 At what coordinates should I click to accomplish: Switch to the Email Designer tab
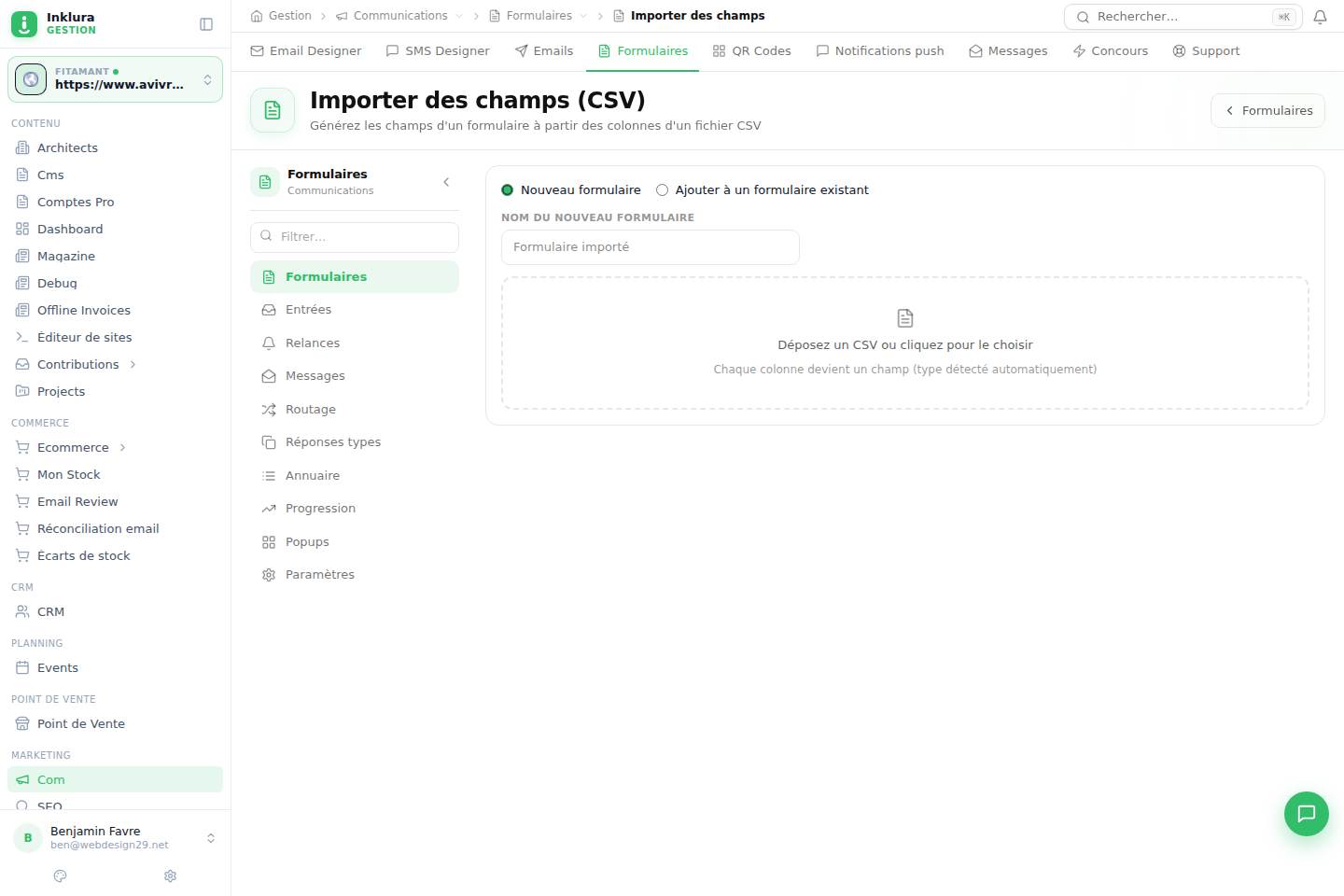point(306,50)
